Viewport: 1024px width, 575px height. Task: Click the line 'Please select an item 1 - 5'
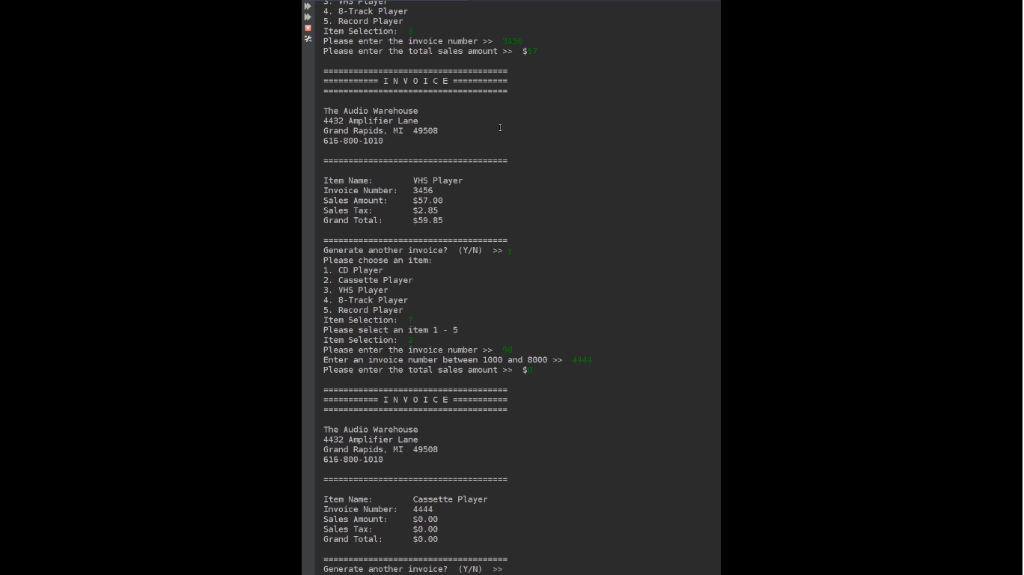tap(391, 330)
